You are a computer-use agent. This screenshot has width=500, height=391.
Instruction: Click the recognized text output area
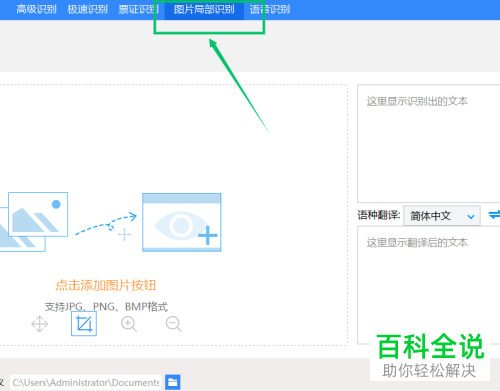click(429, 143)
